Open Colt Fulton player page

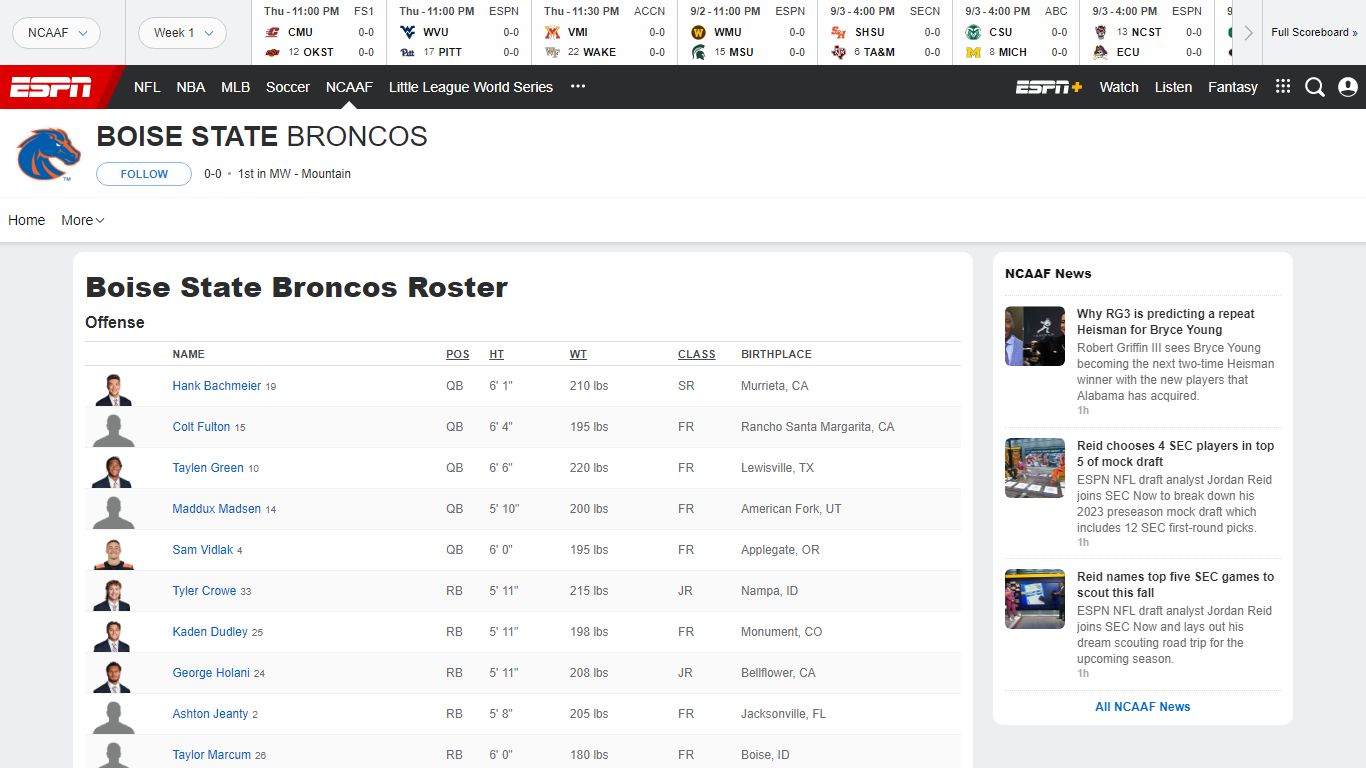pos(201,427)
